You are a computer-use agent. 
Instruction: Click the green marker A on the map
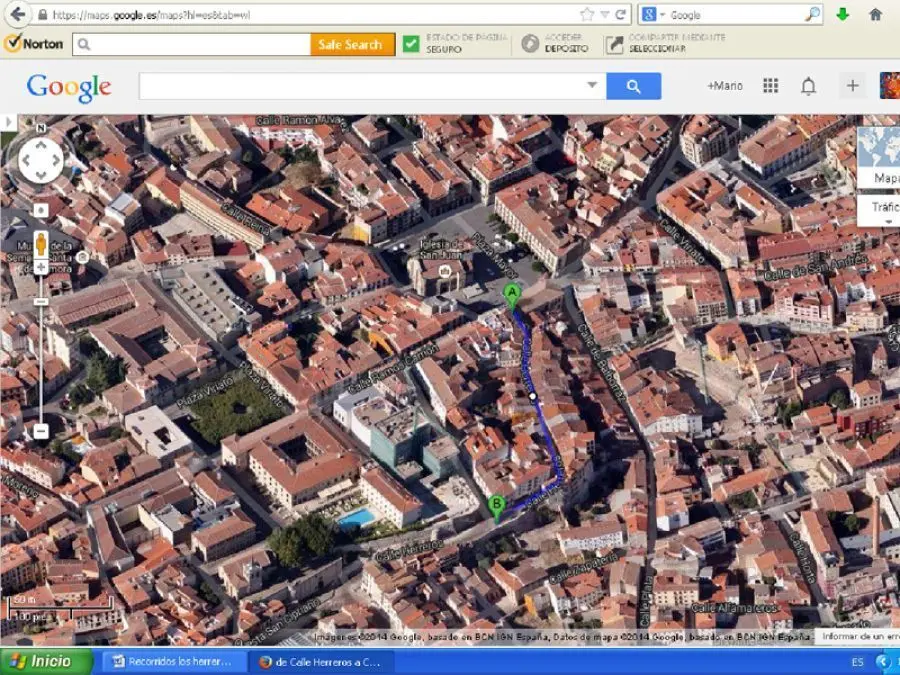(512, 294)
